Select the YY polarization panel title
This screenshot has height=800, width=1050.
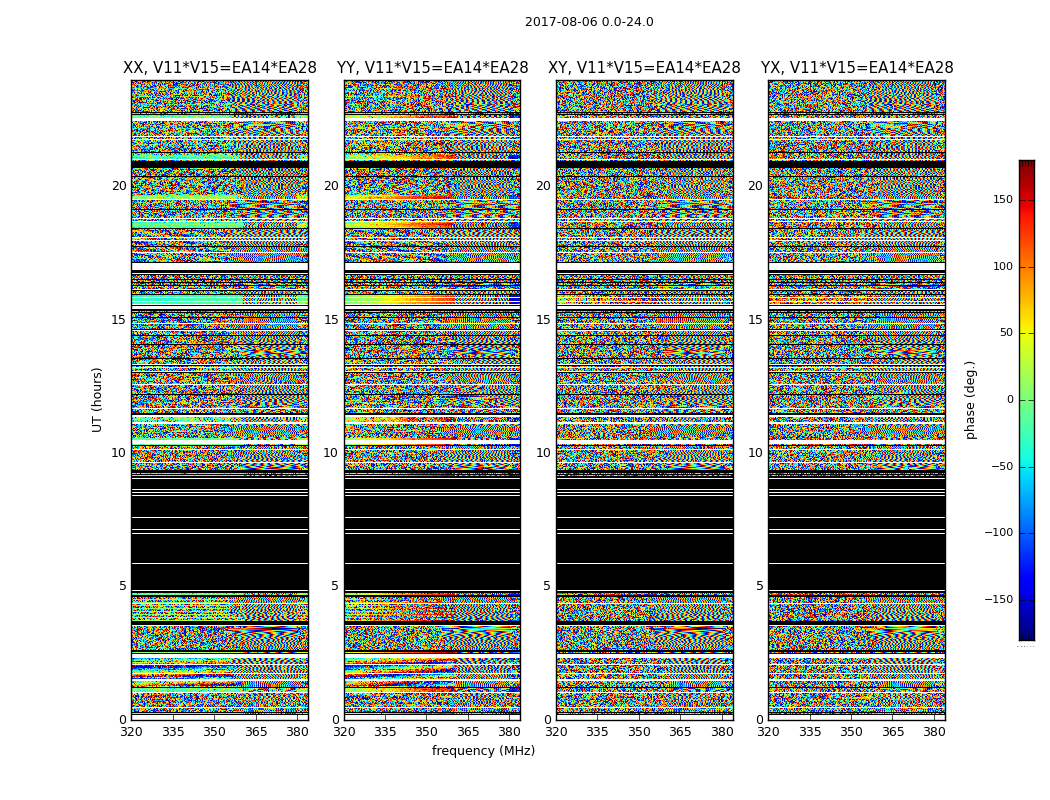coord(432,68)
